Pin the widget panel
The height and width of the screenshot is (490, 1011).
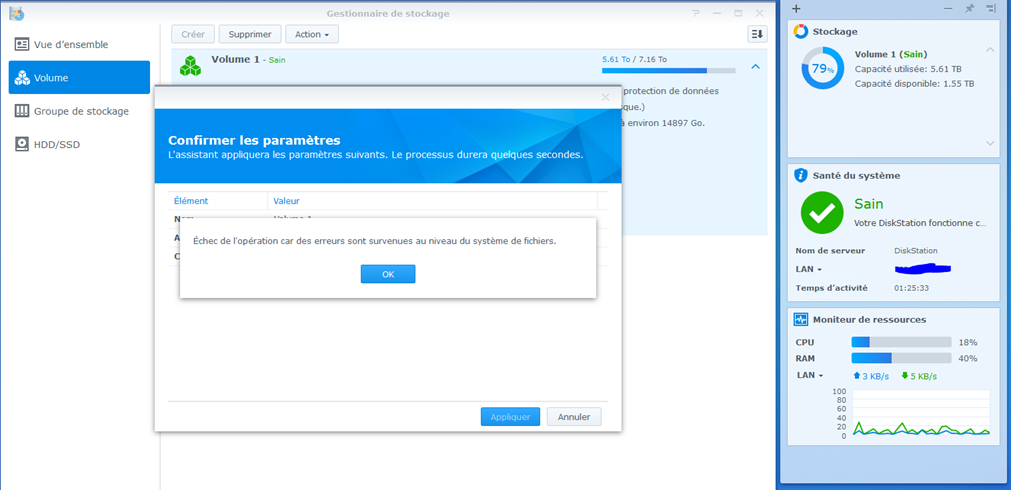968,9
